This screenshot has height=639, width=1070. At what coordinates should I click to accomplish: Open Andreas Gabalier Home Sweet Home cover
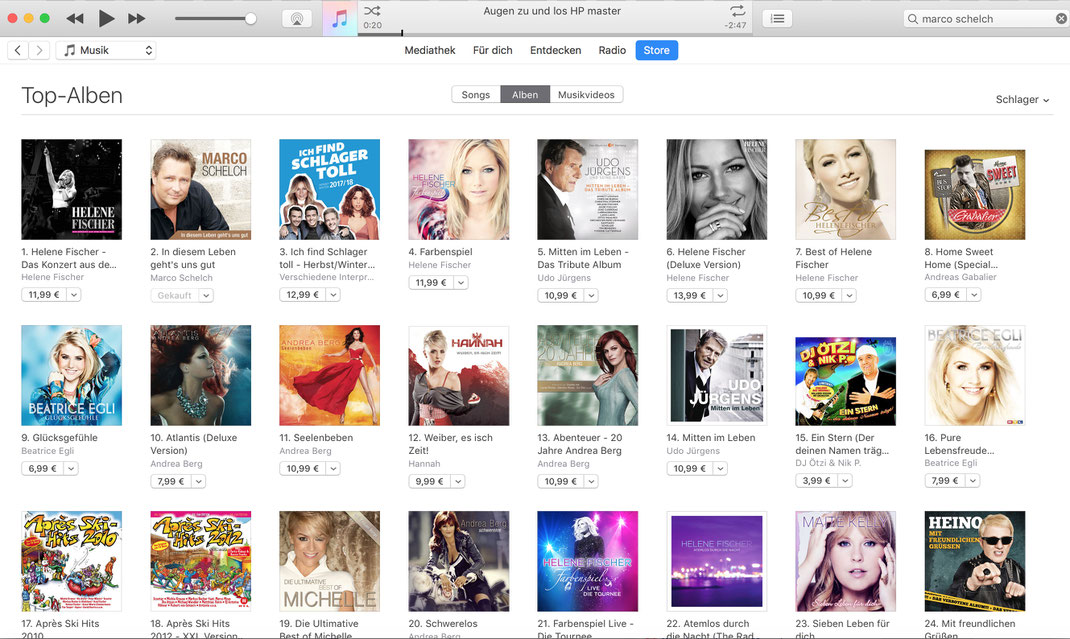(x=974, y=195)
